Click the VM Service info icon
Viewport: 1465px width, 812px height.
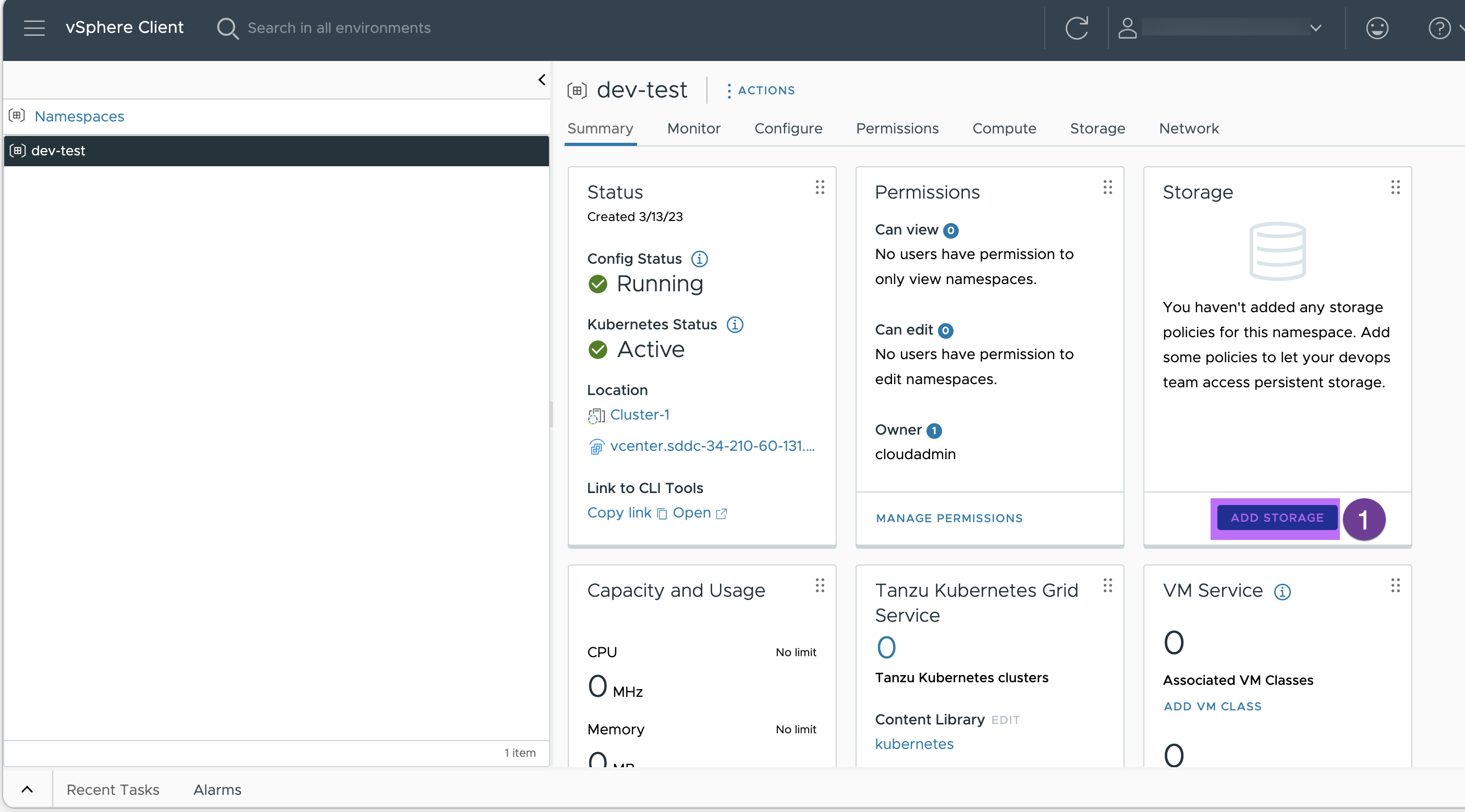click(x=1282, y=592)
